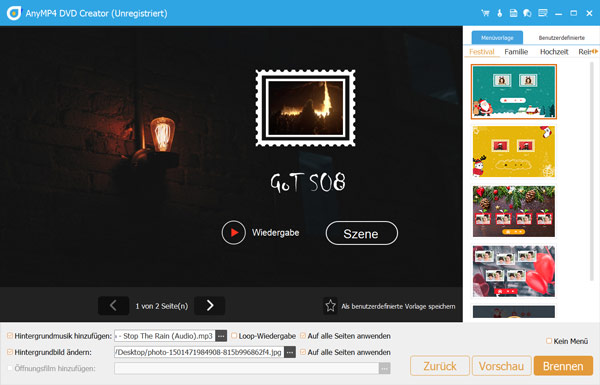Click the register key icon
This screenshot has width=600, height=385.
point(499,13)
